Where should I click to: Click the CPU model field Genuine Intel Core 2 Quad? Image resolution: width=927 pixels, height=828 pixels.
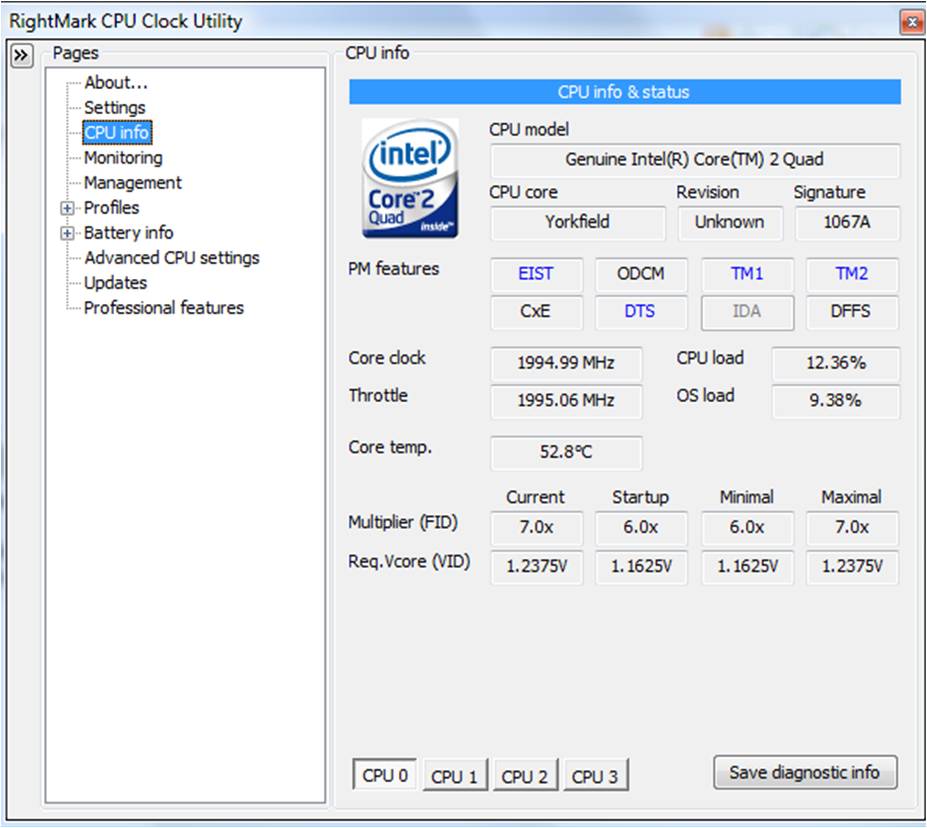tap(695, 160)
